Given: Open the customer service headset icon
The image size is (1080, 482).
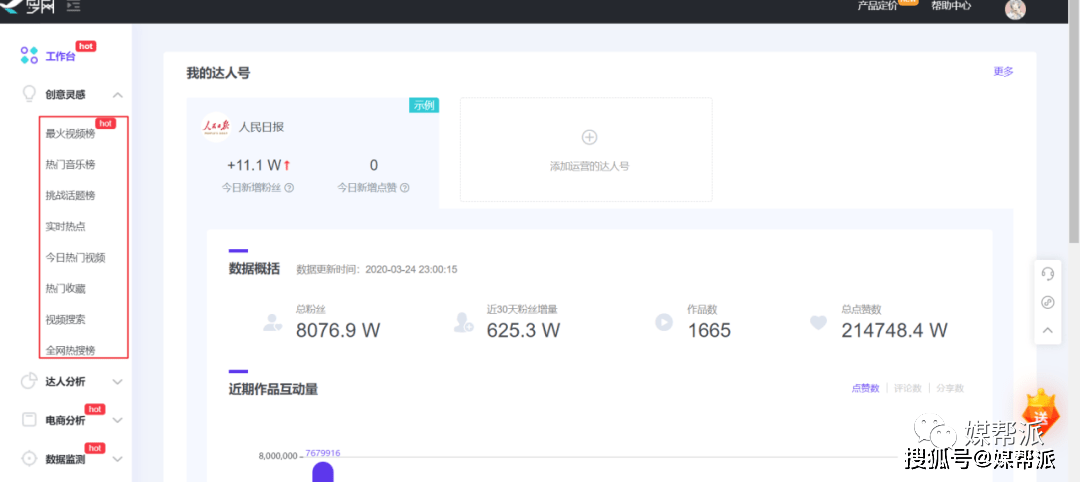Looking at the screenshot, I should tap(1048, 273).
